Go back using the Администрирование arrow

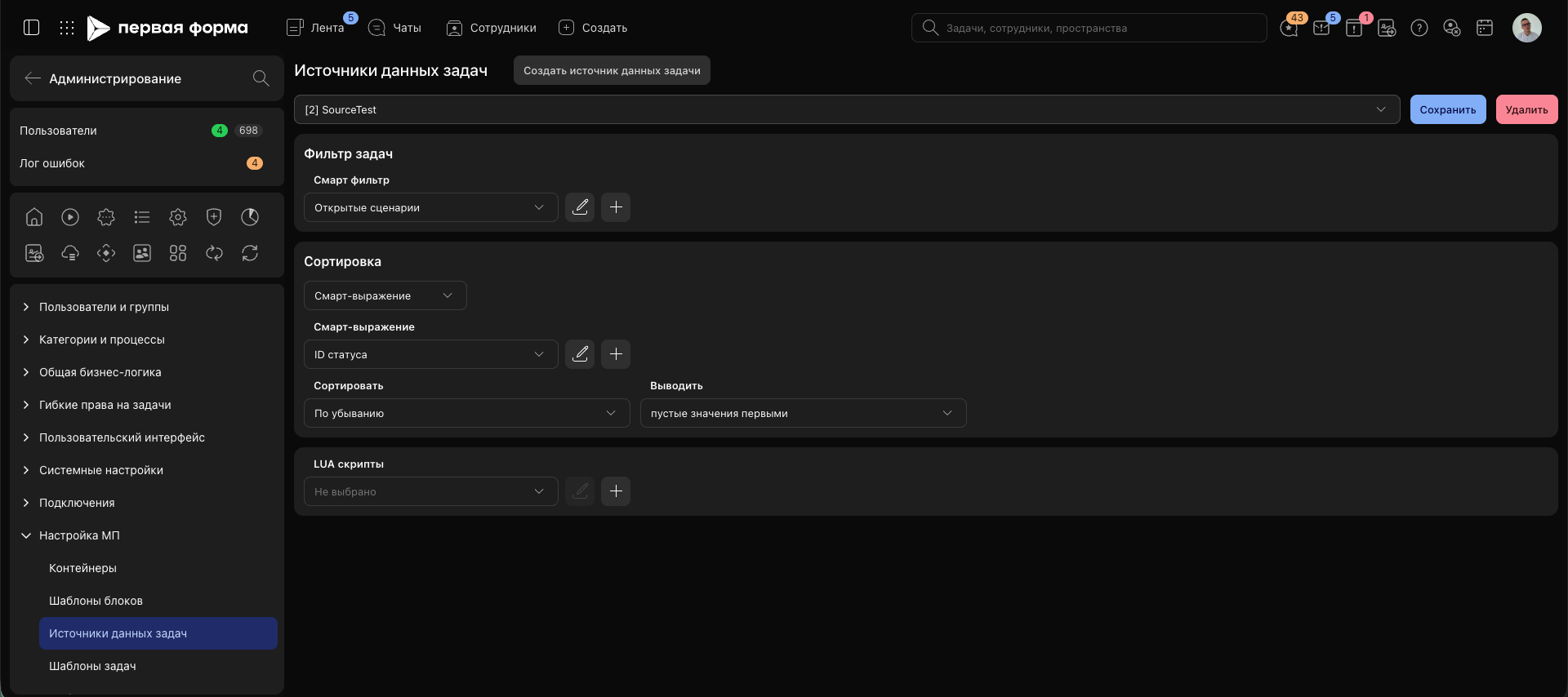[x=33, y=78]
